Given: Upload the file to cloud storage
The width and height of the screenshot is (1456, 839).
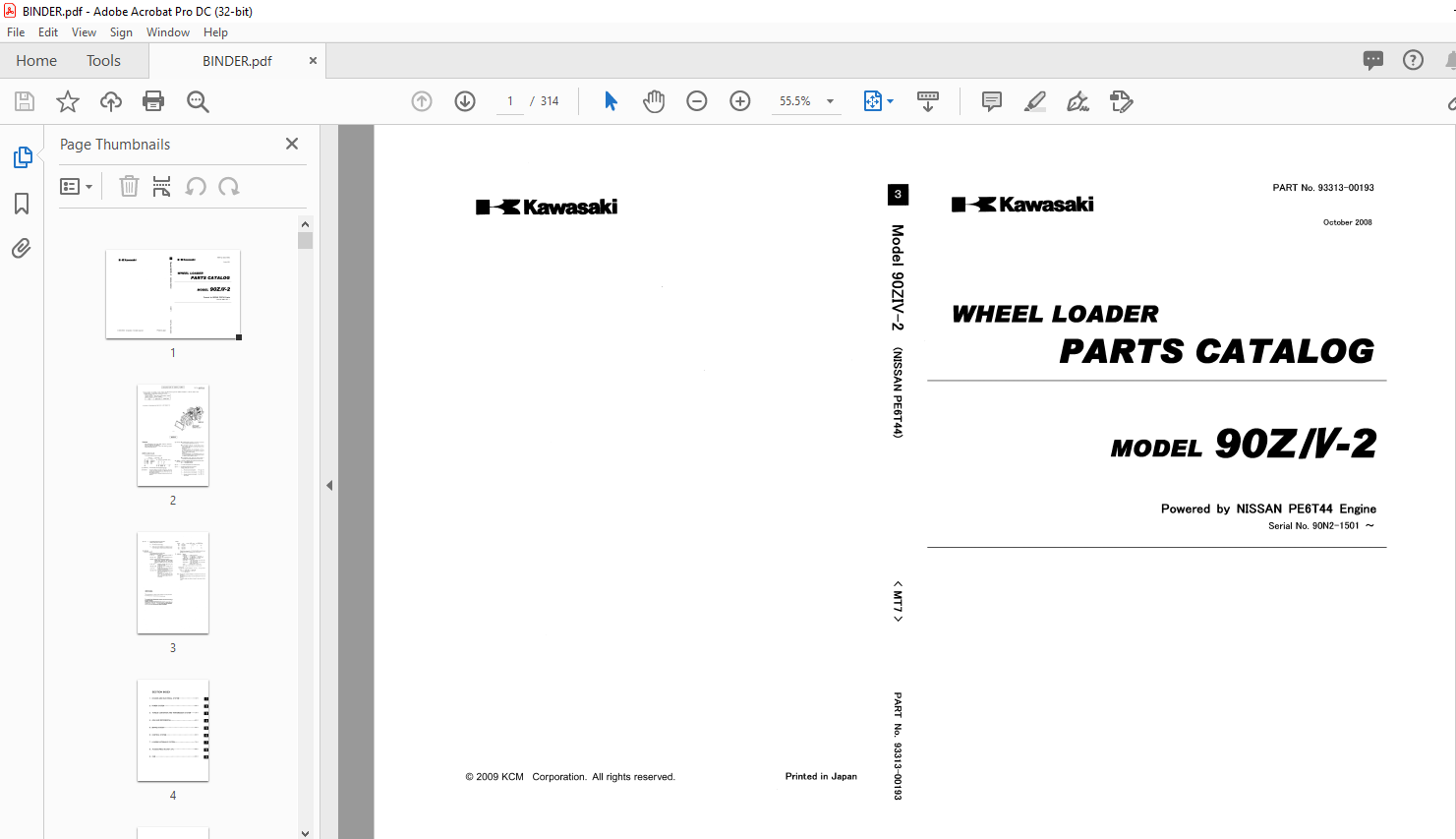Looking at the screenshot, I should pos(111,101).
